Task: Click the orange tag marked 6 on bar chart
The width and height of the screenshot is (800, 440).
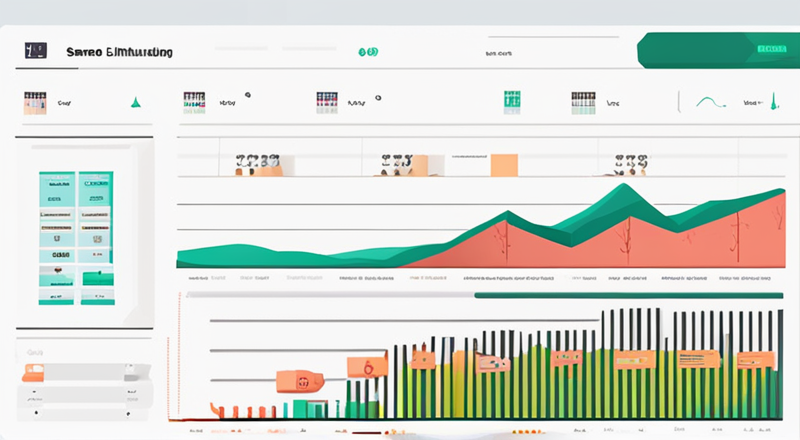Action: pyautogui.click(x=367, y=366)
